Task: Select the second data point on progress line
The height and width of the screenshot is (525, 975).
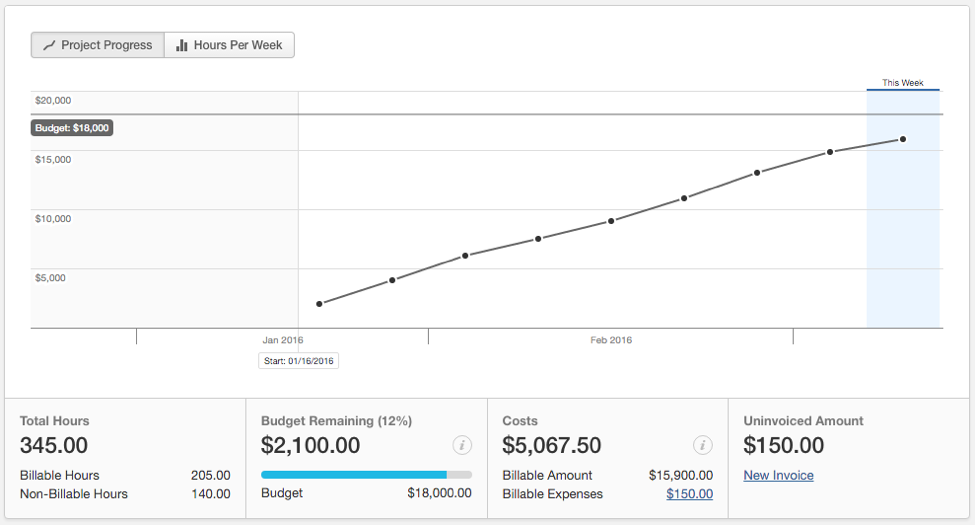Action: (392, 280)
